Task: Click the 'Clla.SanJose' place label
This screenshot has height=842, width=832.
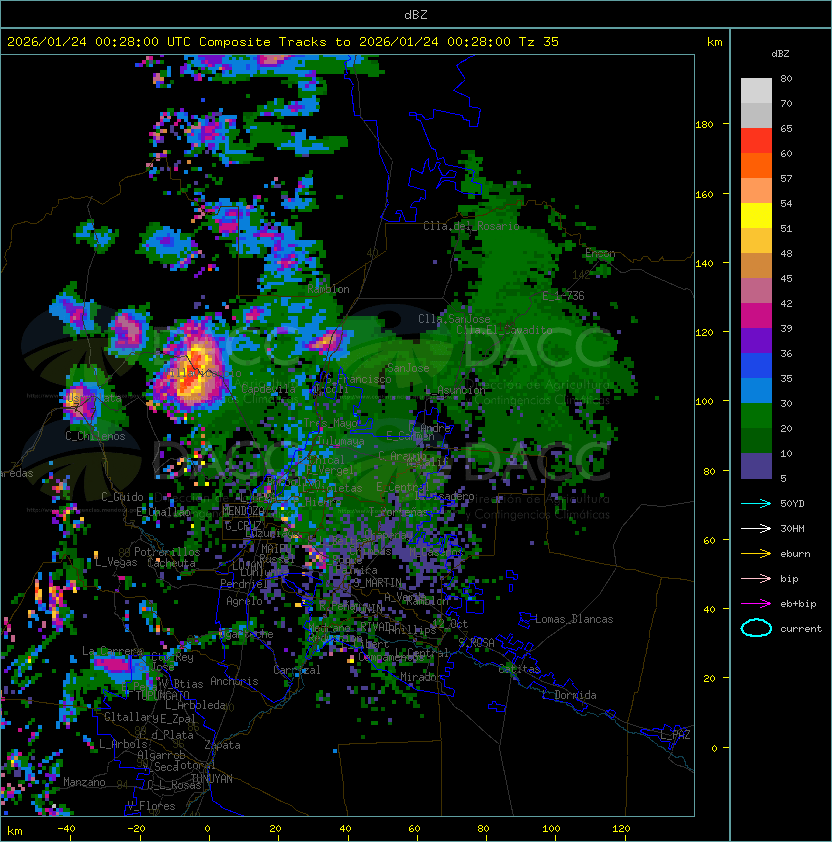Action: (x=454, y=319)
